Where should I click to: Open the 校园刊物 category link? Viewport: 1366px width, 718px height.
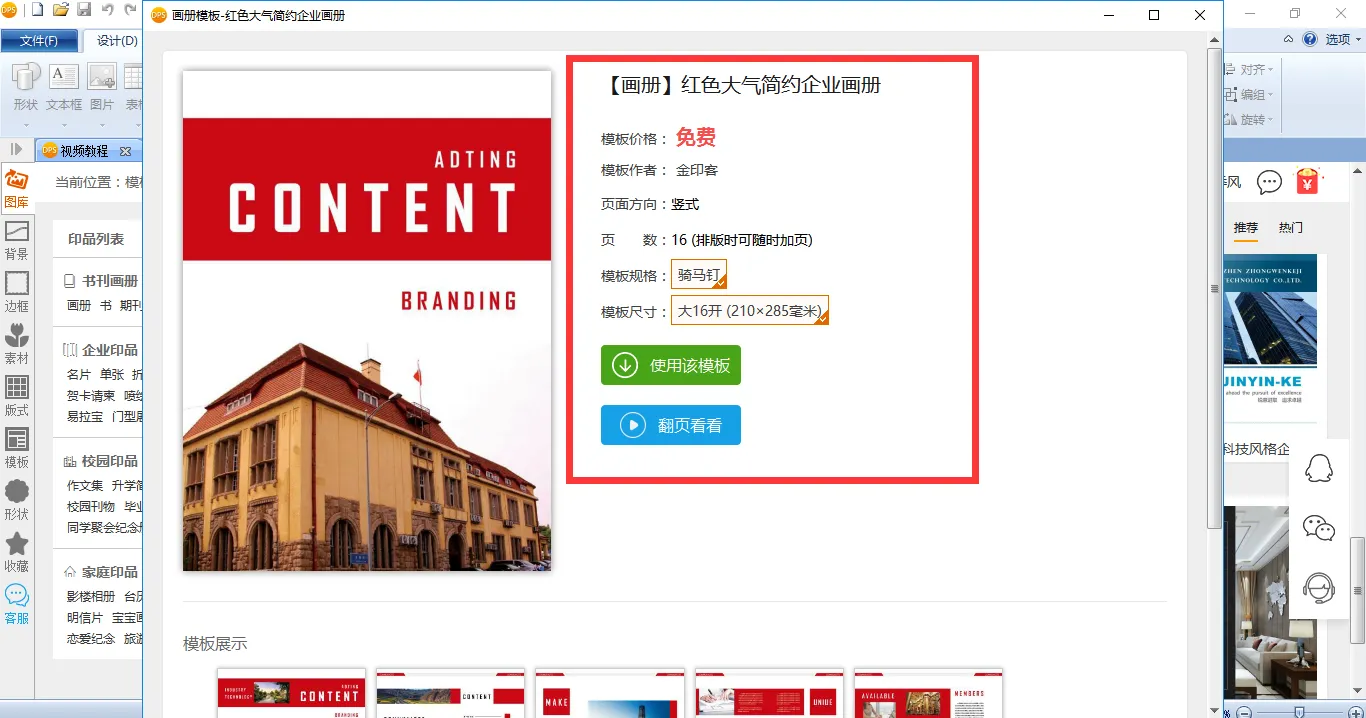point(91,506)
